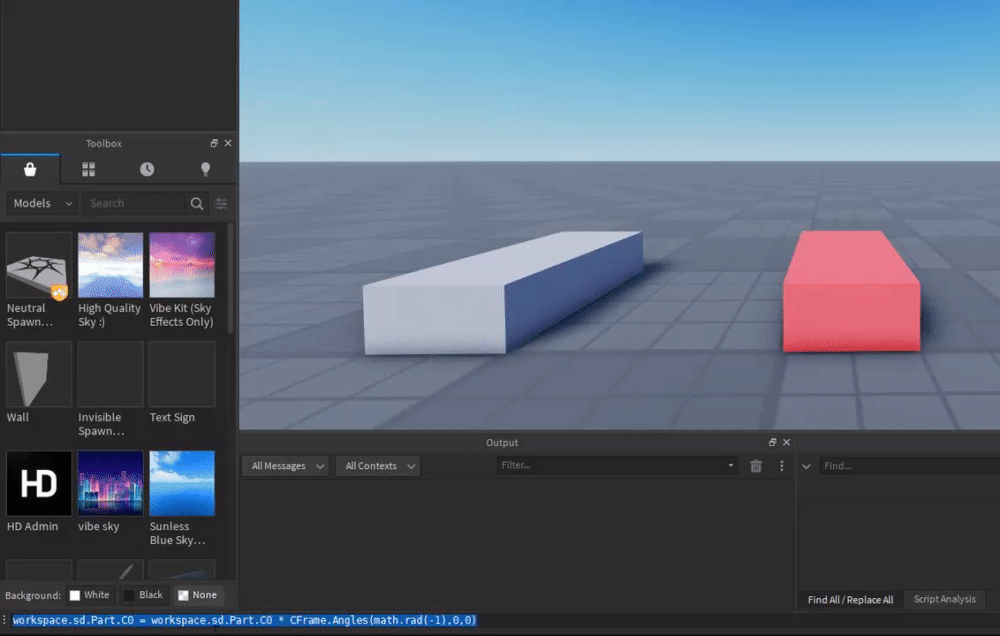Open the Recent assets clock tab
Image resolution: width=1000 pixels, height=636 pixels.
147,170
